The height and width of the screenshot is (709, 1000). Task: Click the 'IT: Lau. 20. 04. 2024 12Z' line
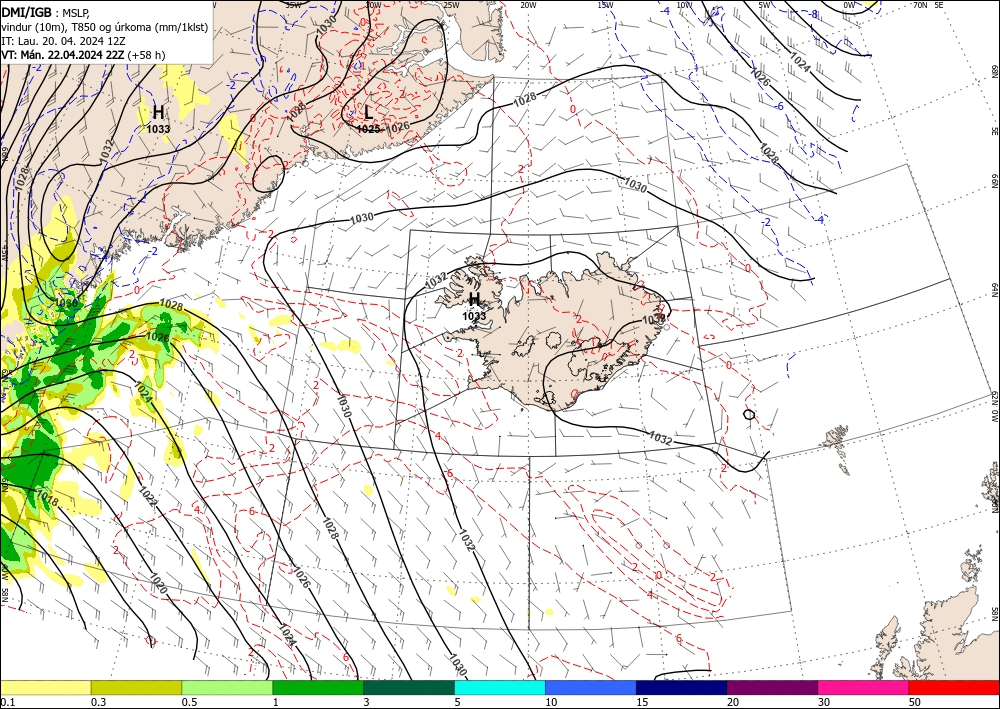[x=63, y=41]
